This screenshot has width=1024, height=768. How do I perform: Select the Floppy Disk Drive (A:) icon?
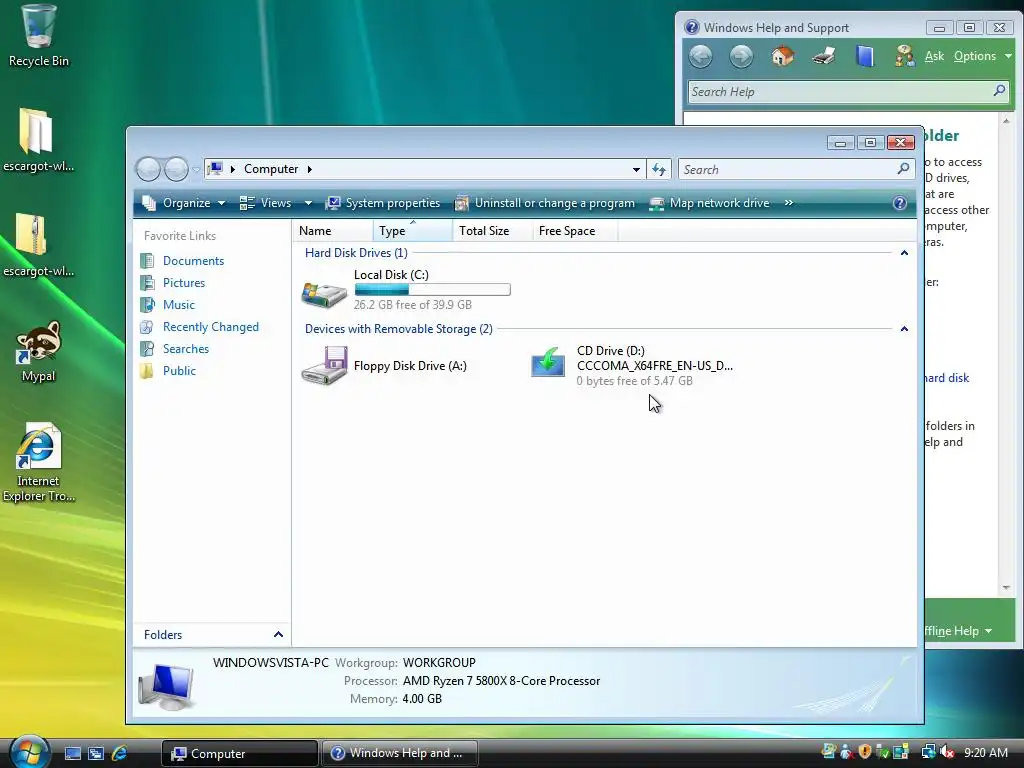coord(324,366)
